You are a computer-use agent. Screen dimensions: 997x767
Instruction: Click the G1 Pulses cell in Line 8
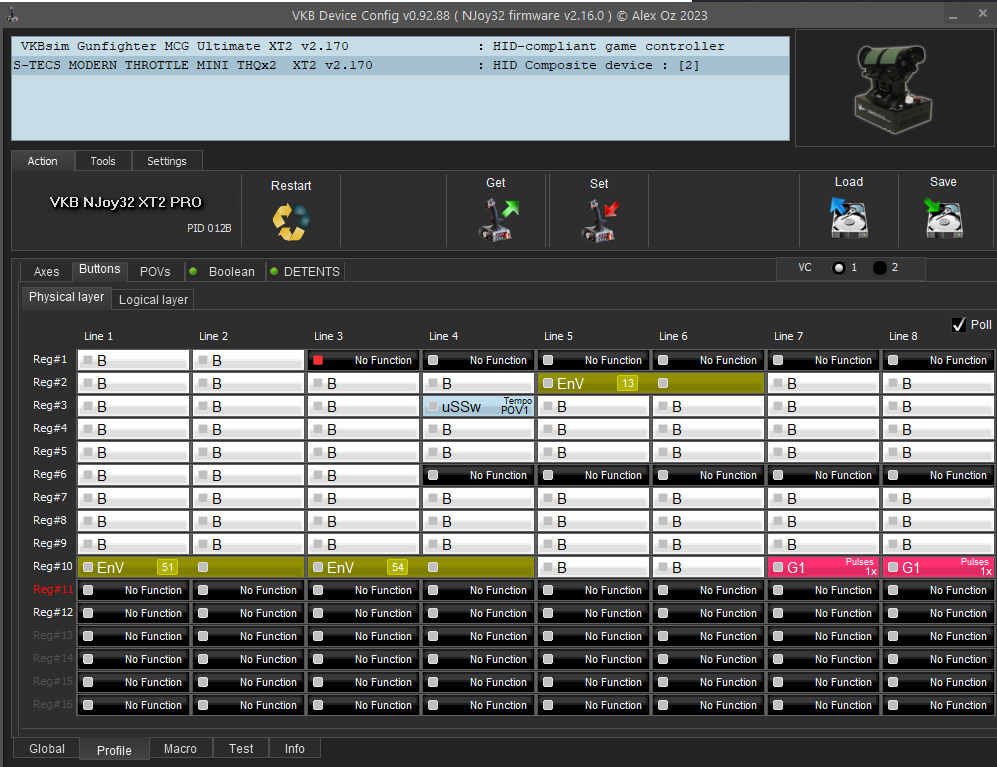tap(939, 567)
